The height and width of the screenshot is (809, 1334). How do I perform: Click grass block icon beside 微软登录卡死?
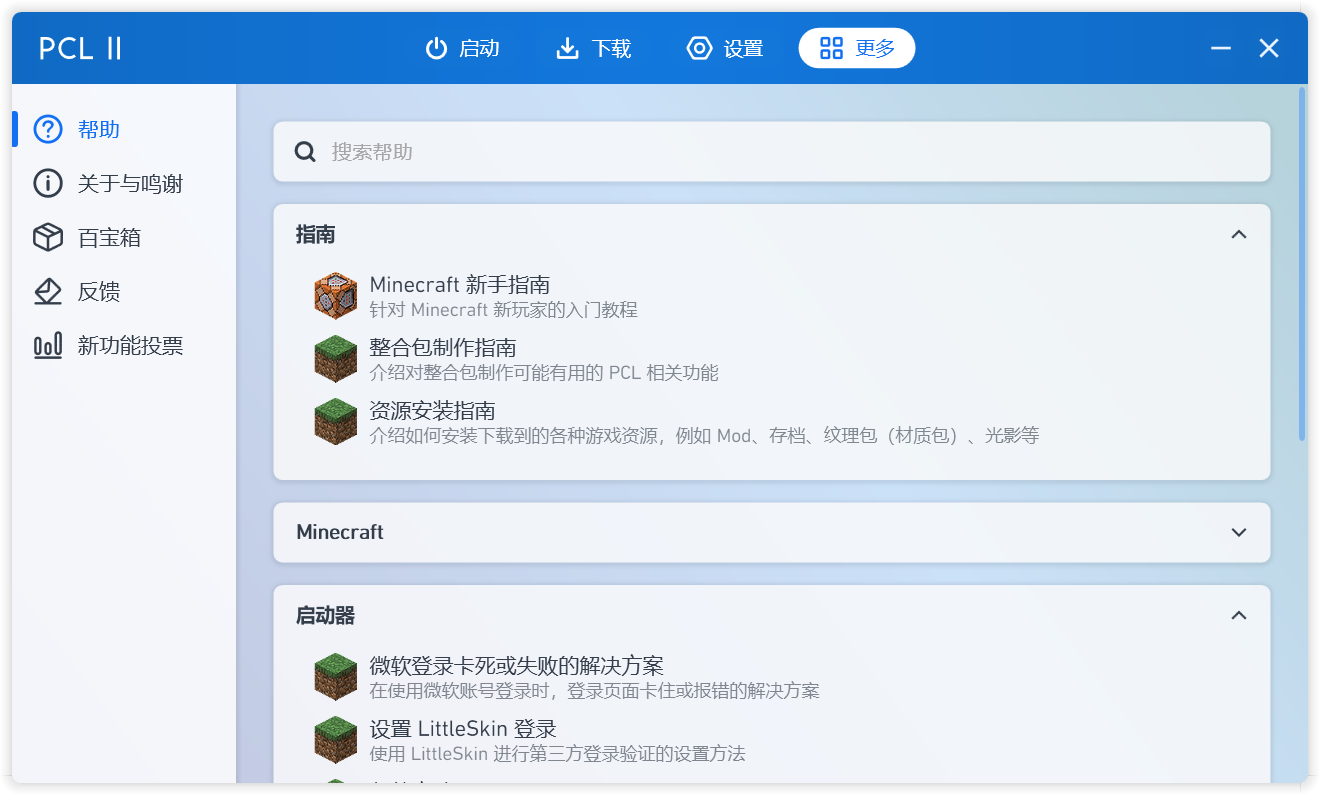336,677
